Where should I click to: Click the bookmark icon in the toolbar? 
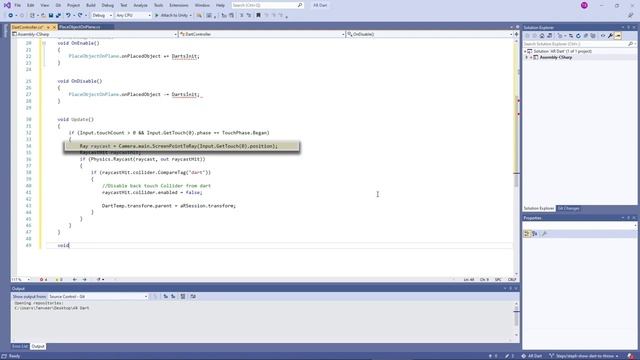(258, 15)
